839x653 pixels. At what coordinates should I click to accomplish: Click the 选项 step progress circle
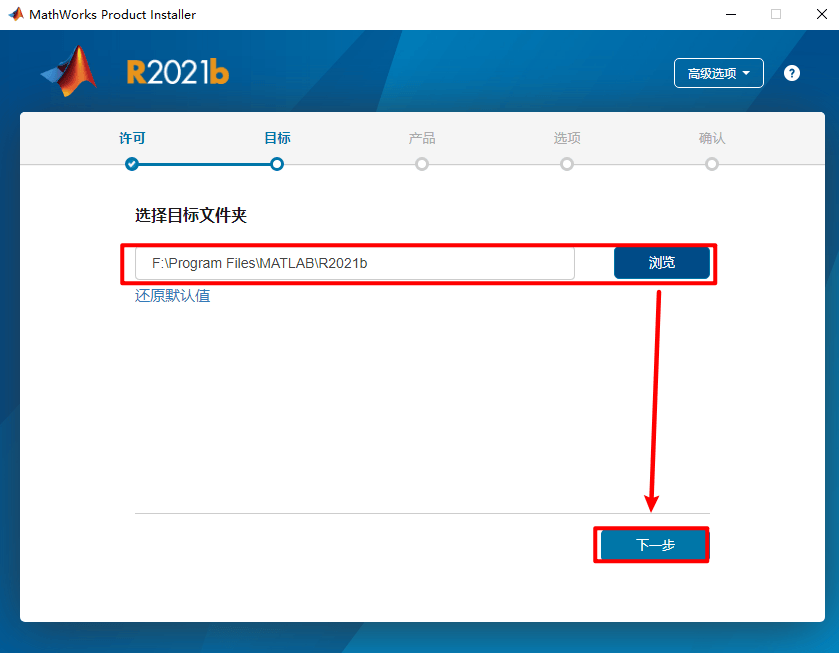(567, 164)
